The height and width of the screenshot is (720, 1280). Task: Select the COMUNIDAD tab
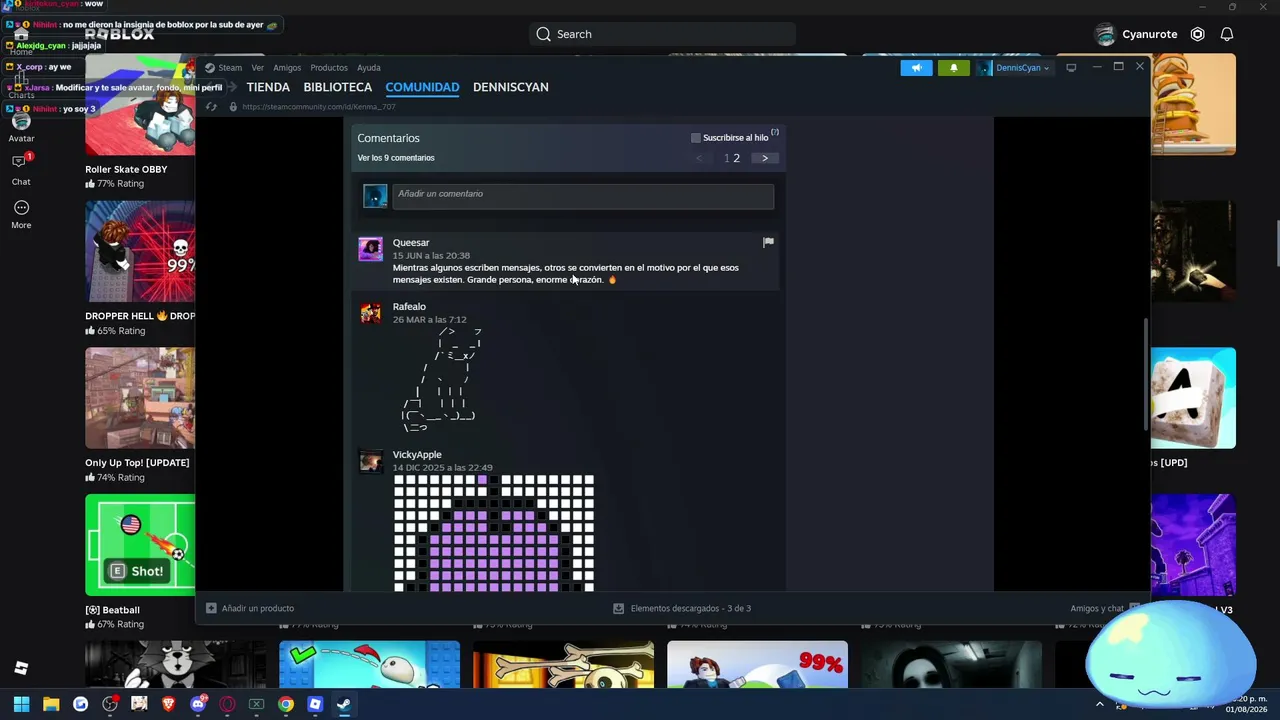click(x=422, y=87)
